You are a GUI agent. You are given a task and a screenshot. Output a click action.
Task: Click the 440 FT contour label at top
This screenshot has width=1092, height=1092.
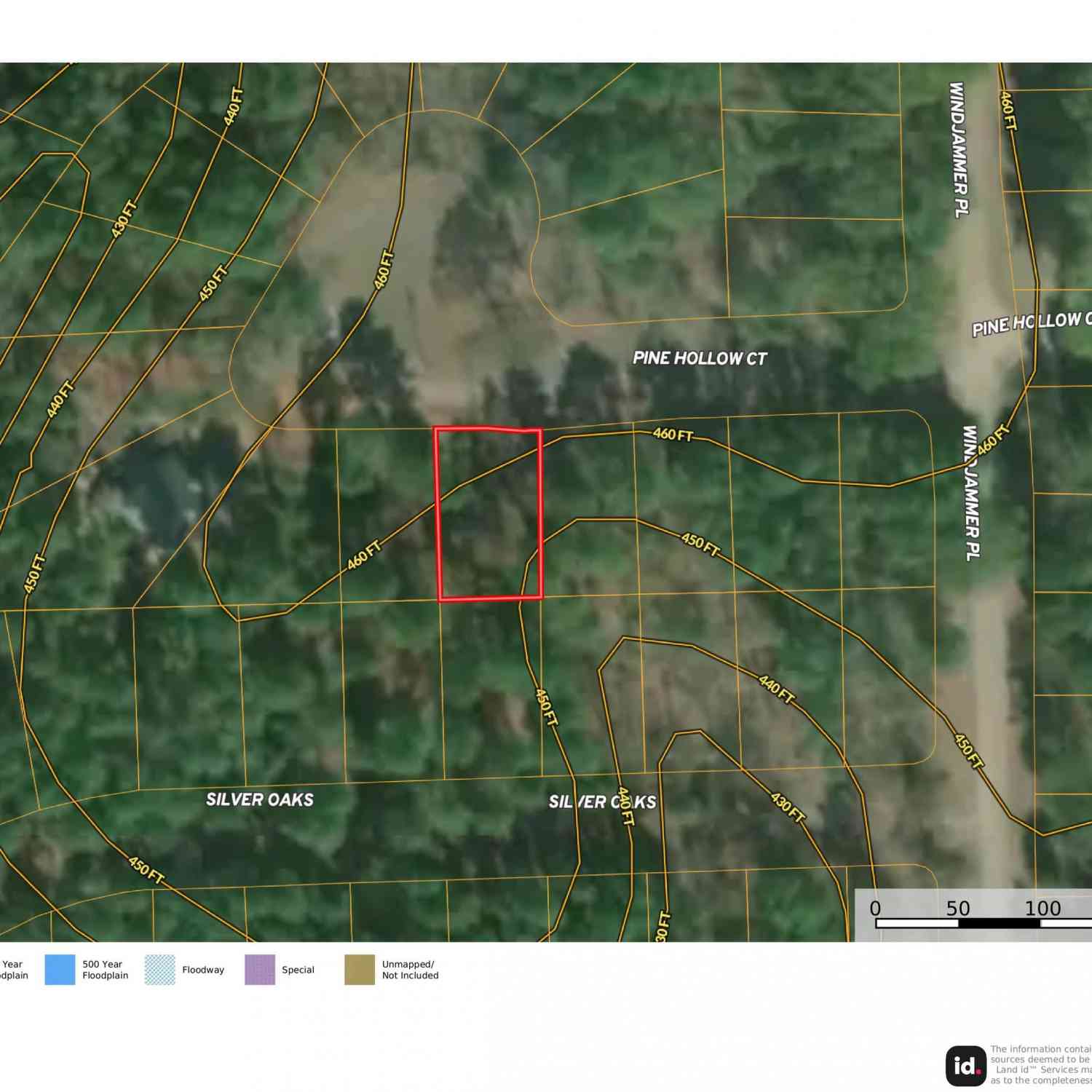click(234, 106)
